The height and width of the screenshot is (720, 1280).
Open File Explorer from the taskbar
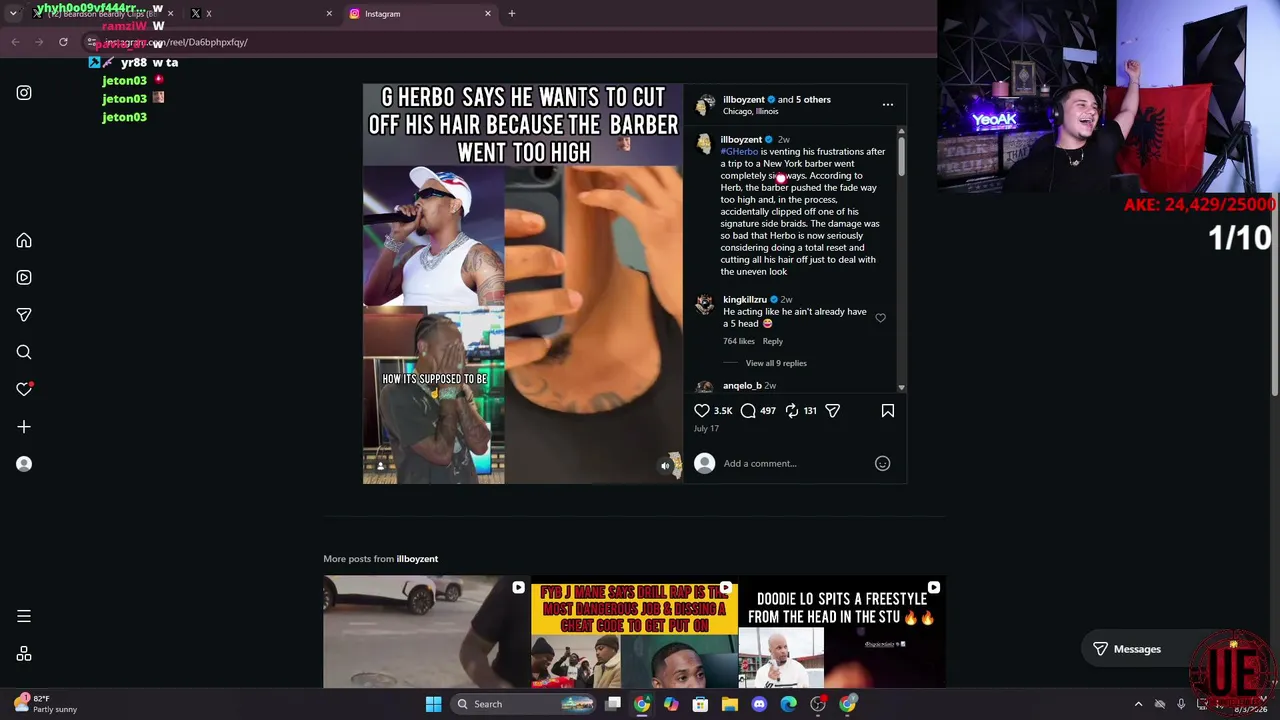point(730,704)
